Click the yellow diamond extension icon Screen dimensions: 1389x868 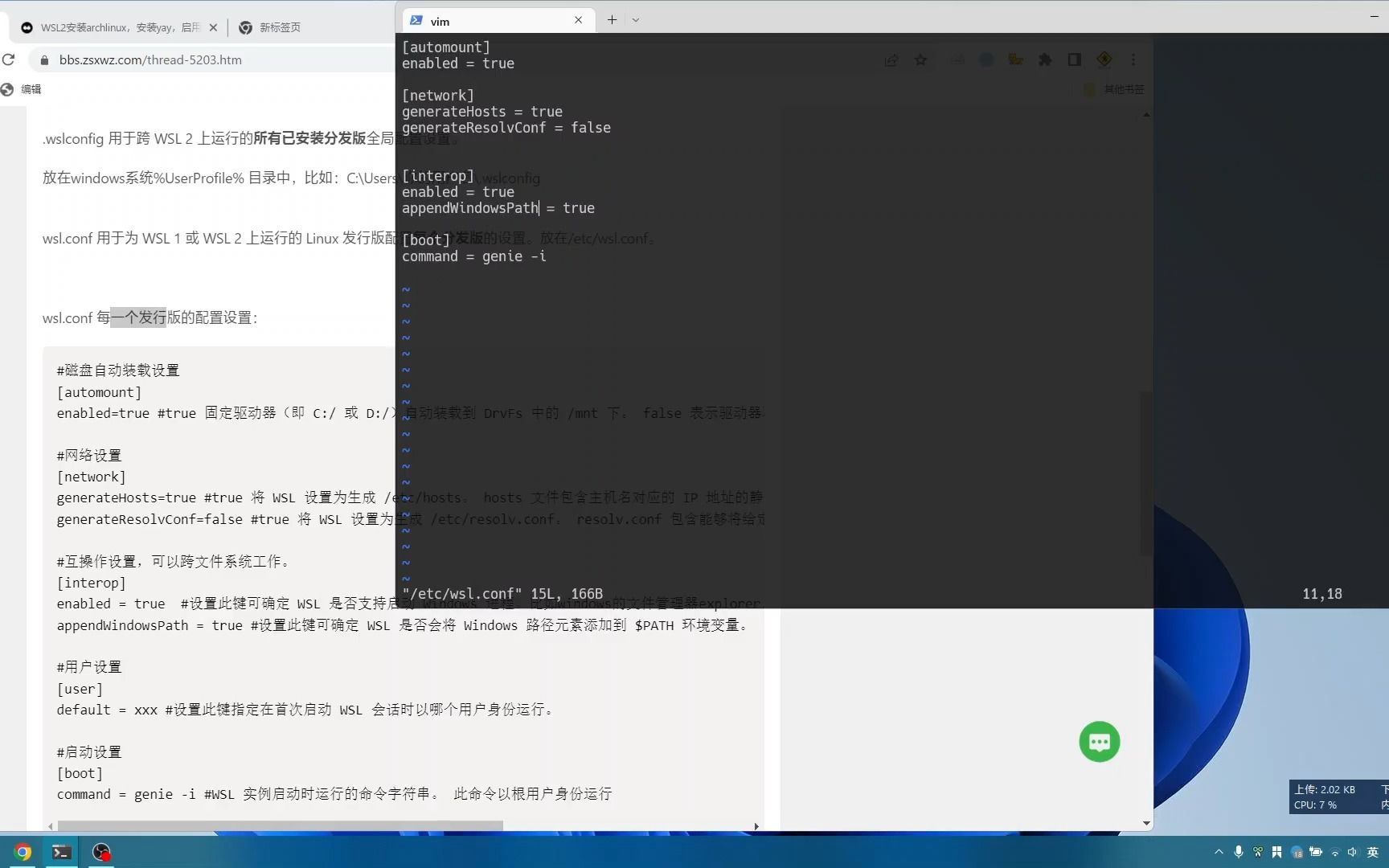pyautogui.click(x=1104, y=59)
